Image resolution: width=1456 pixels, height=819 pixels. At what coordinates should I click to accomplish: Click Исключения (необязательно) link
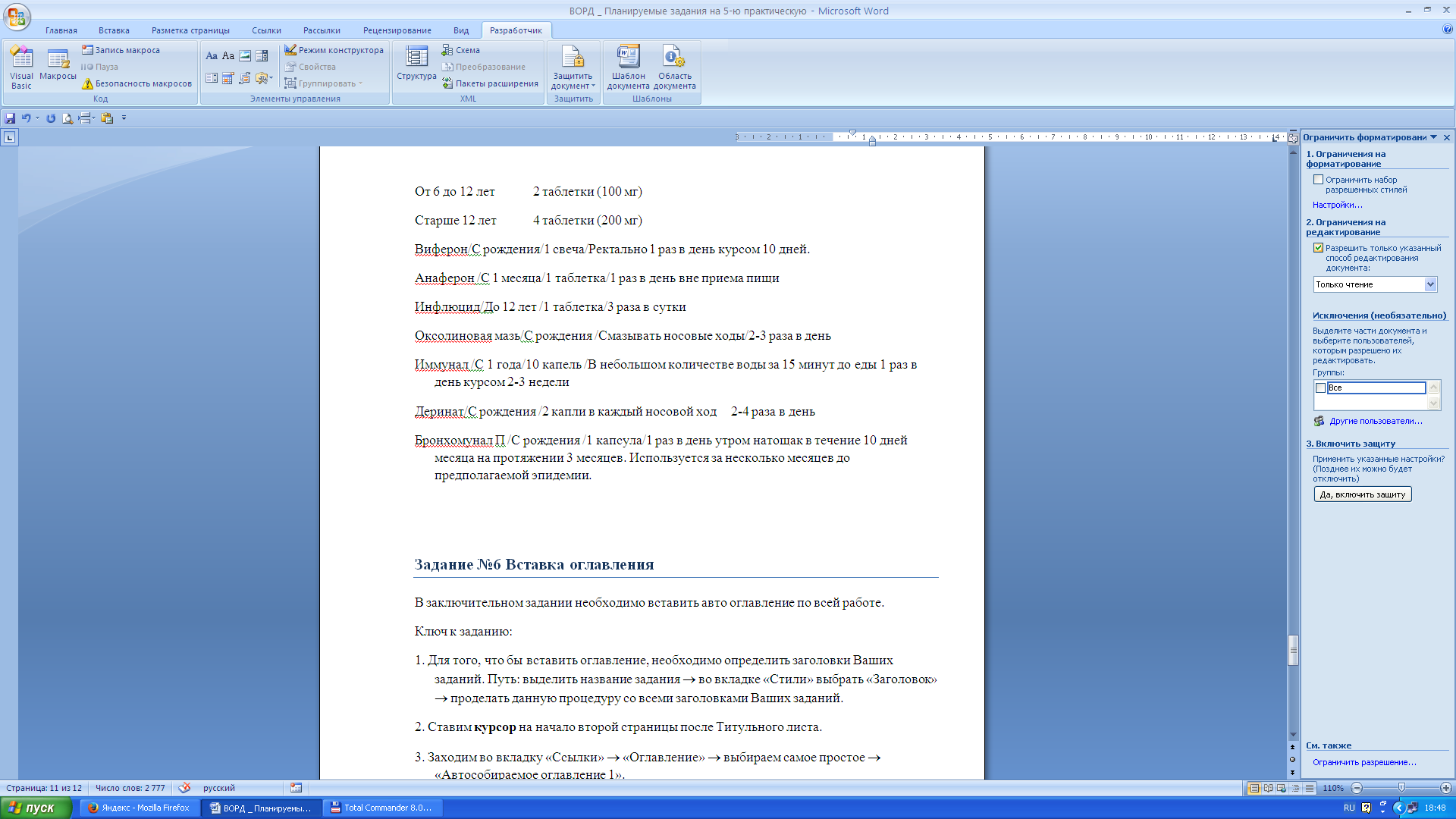tap(1379, 315)
